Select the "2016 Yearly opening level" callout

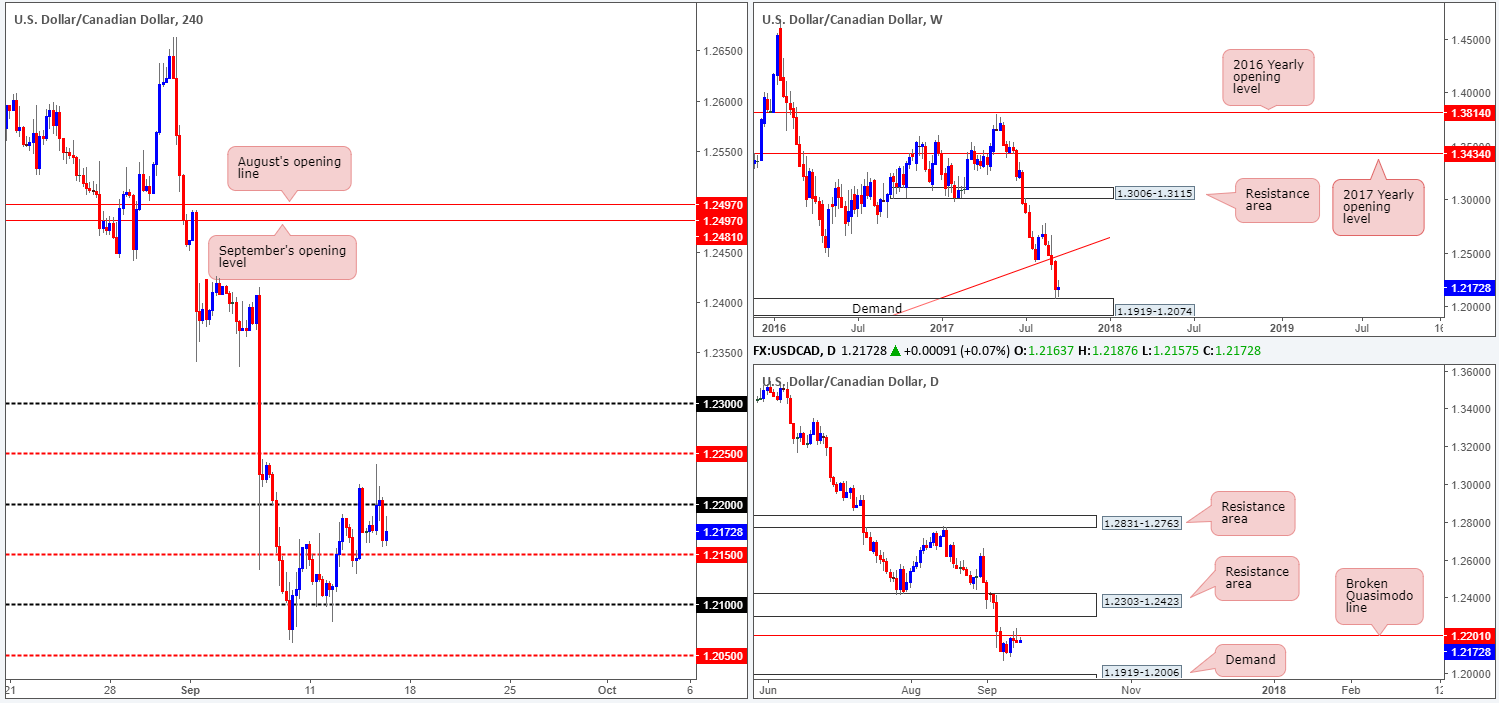click(x=1267, y=78)
